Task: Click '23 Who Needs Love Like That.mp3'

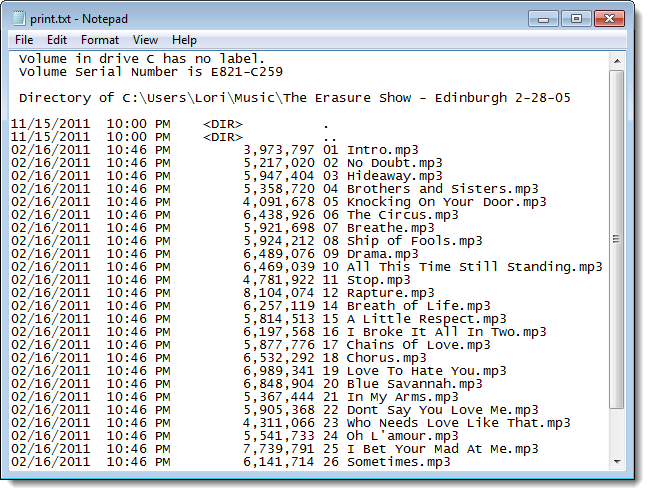Action: tap(447, 423)
